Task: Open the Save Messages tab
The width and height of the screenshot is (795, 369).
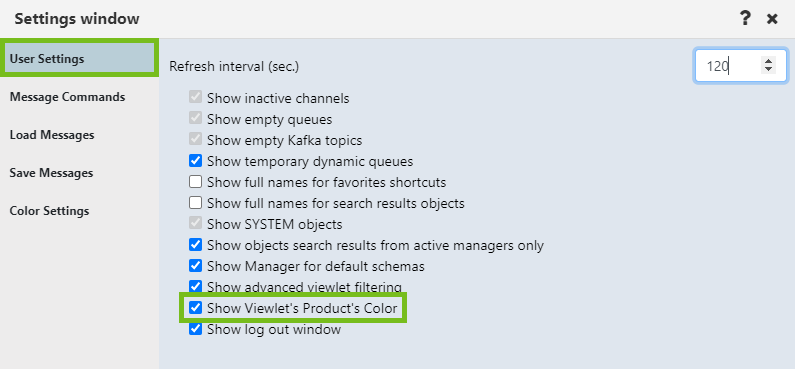Action: coord(51,173)
